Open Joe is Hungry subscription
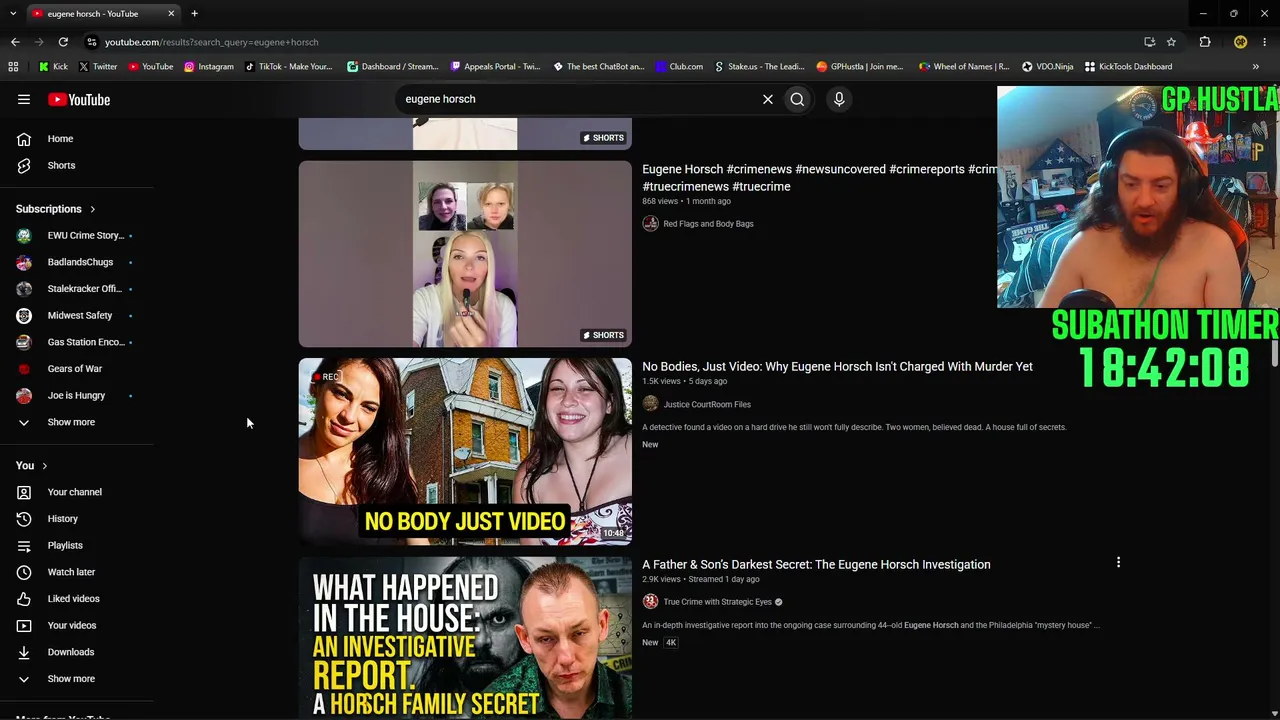This screenshot has height=720, width=1280. [78, 395]
